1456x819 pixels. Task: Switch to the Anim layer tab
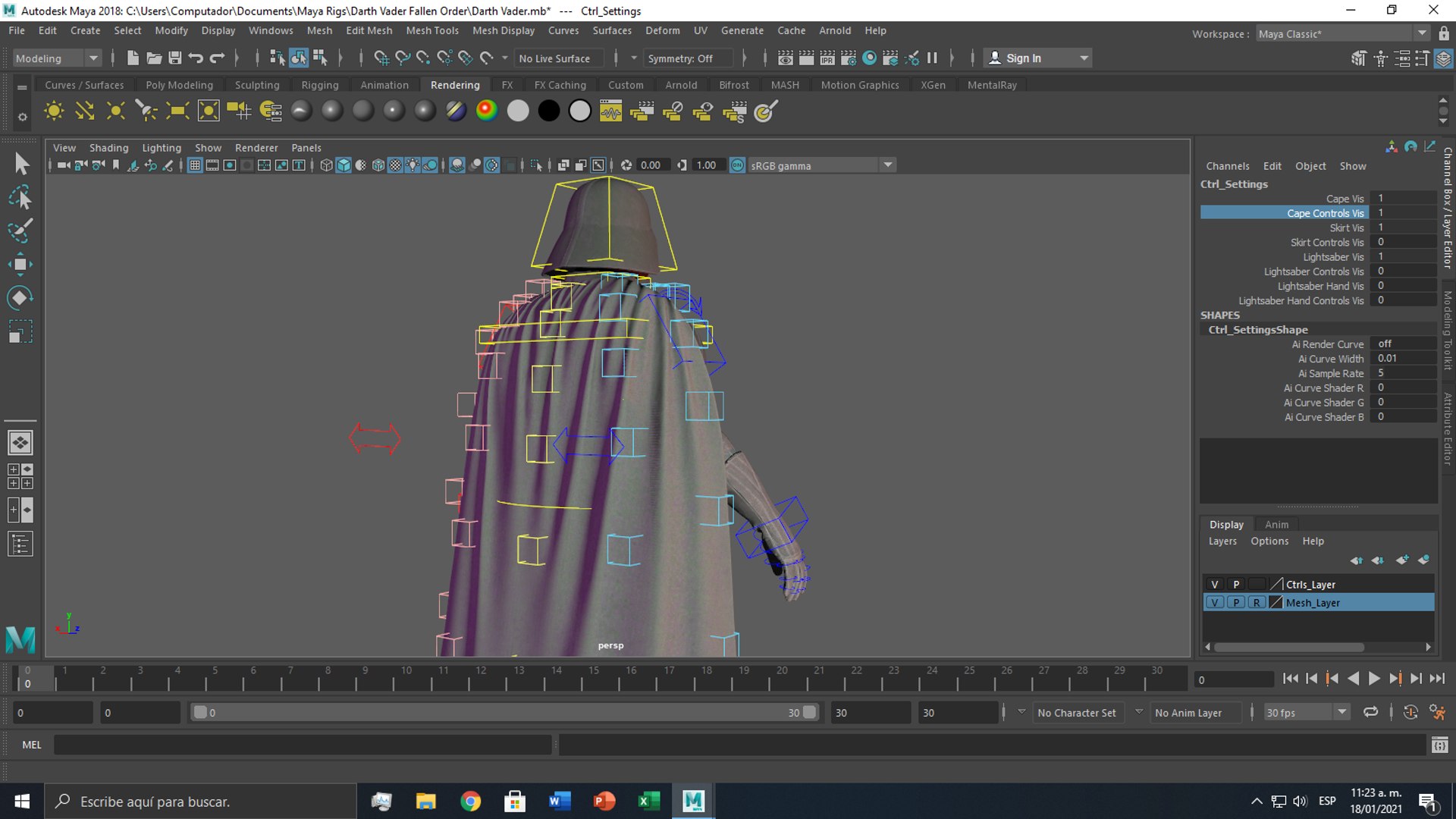(1276, 524)
